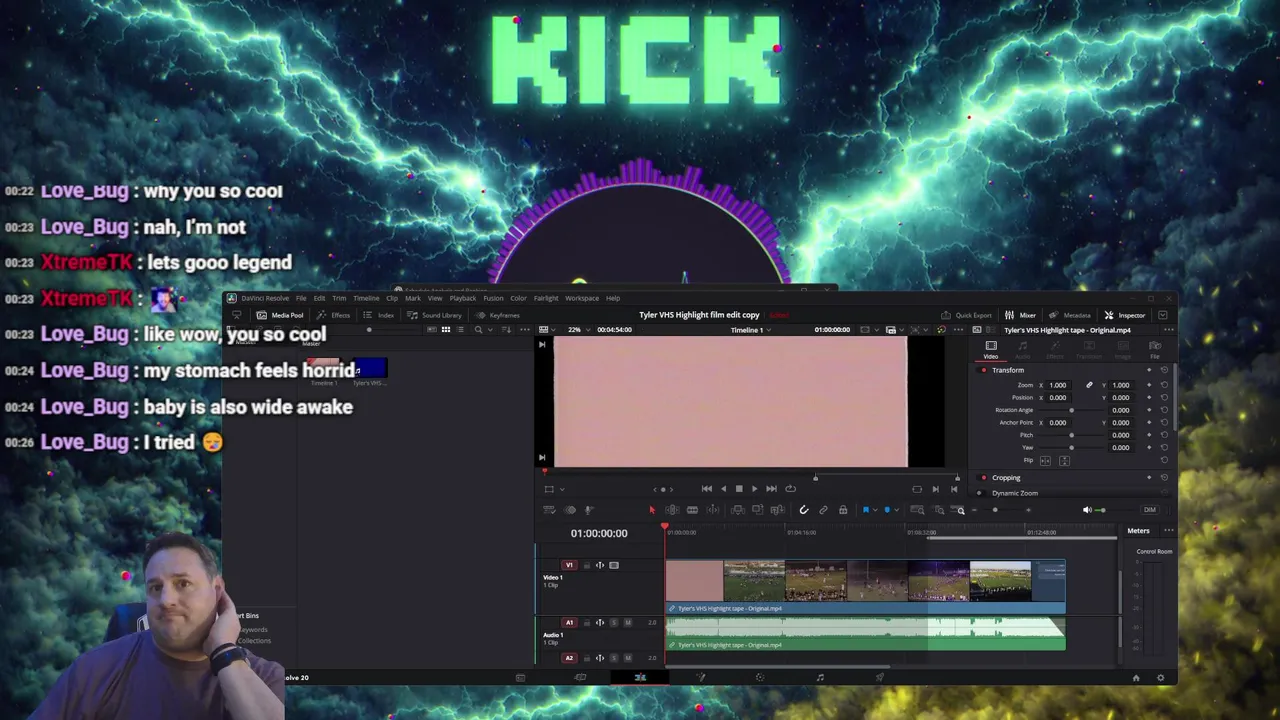The width and height of the screenshot is (1280, 720).
Task: Open viewer zoom 22% dropdown
Action: 577,330
